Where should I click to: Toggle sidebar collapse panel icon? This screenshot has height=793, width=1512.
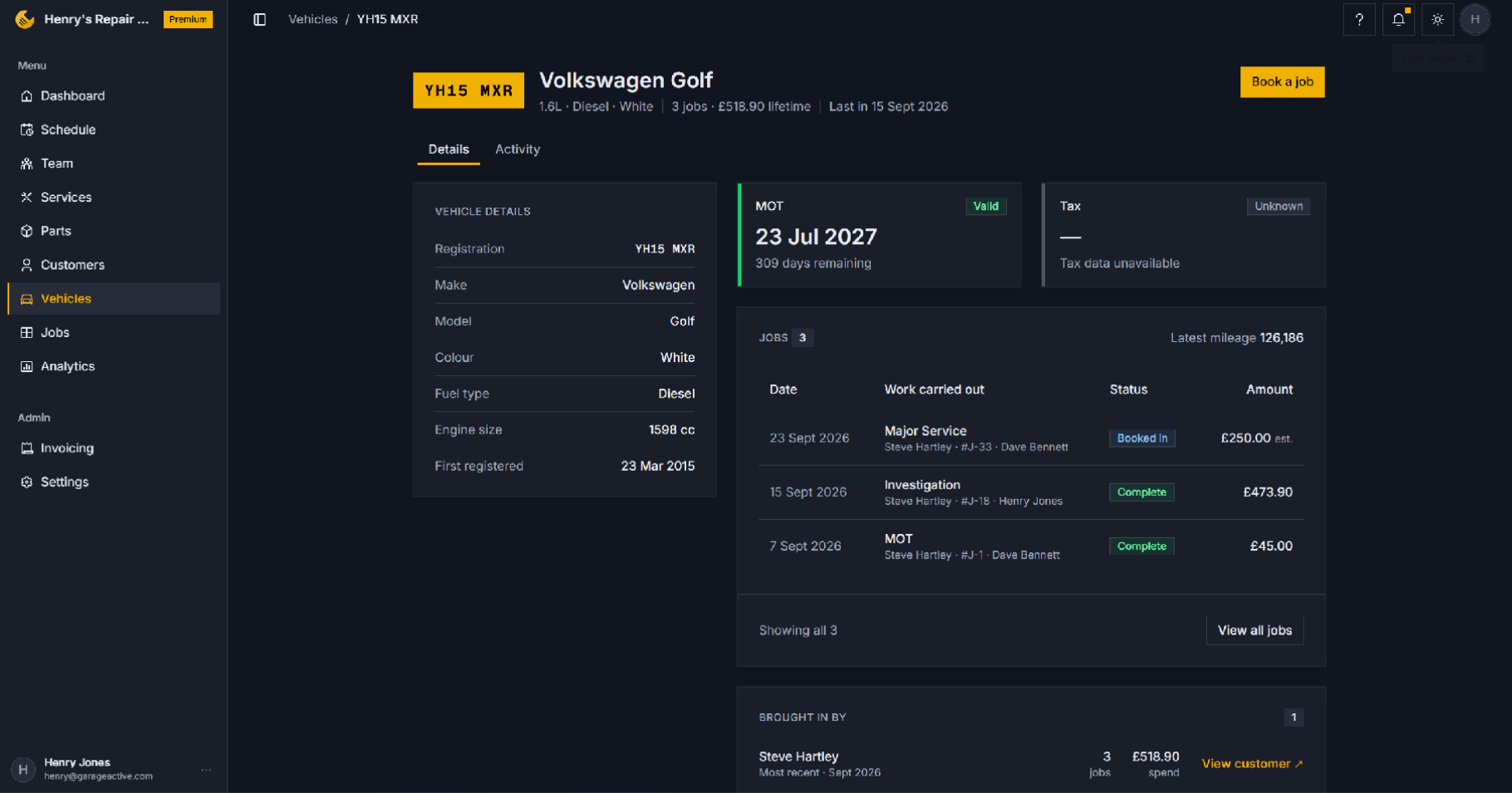coord(259,19)
